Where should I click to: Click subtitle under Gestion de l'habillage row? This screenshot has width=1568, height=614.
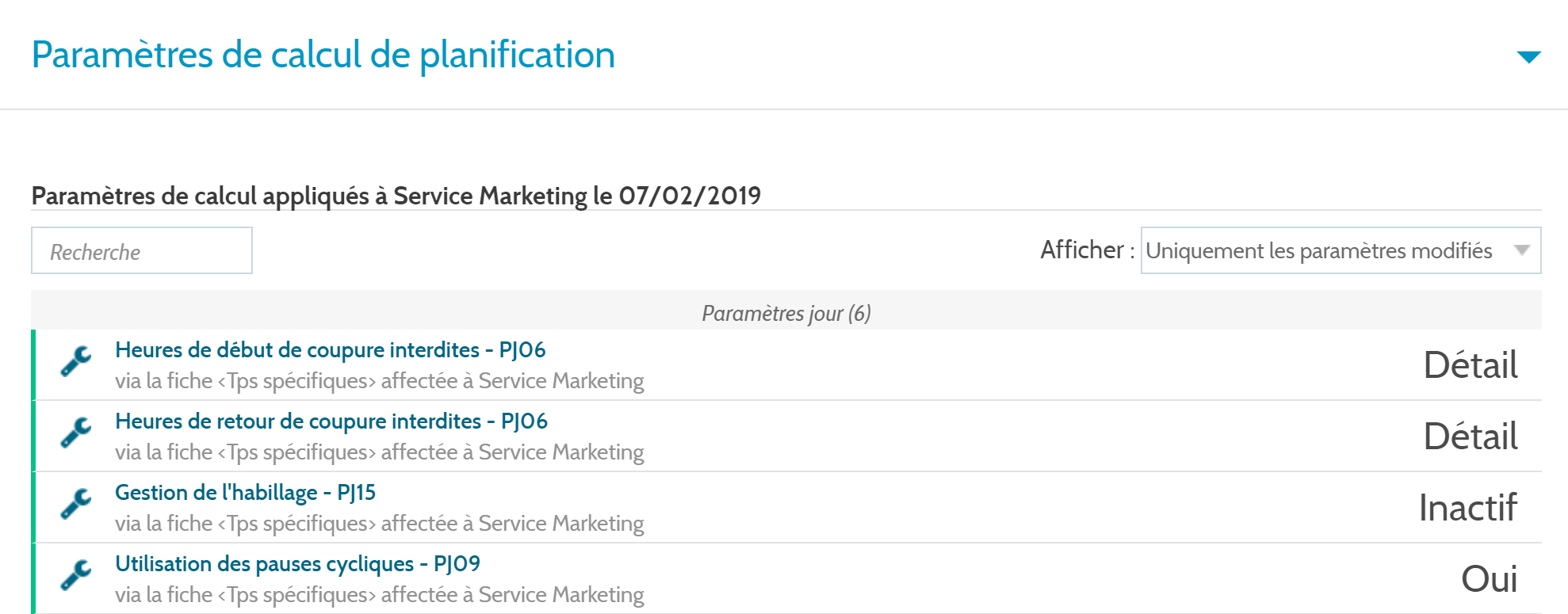[x=380, y=524]
